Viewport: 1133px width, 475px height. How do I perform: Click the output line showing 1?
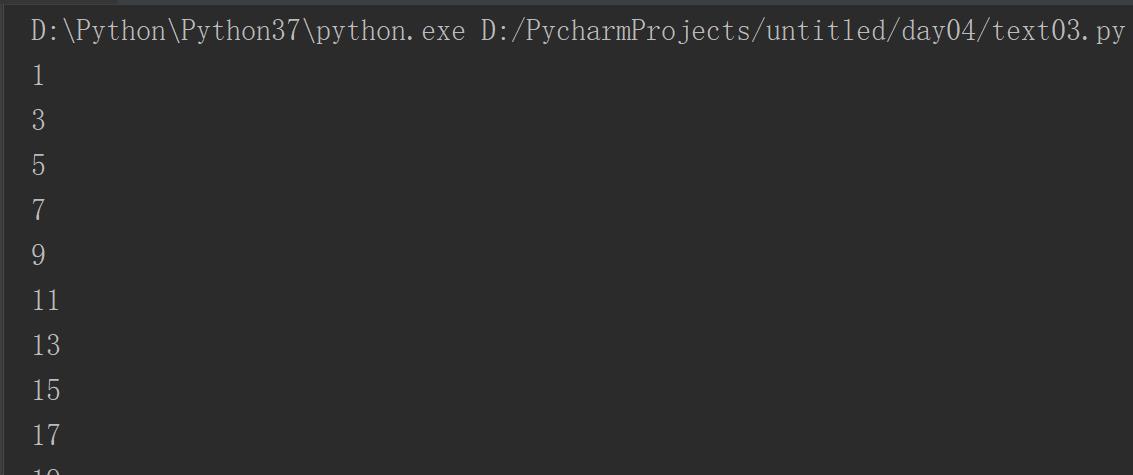click(x=39, y=76)
